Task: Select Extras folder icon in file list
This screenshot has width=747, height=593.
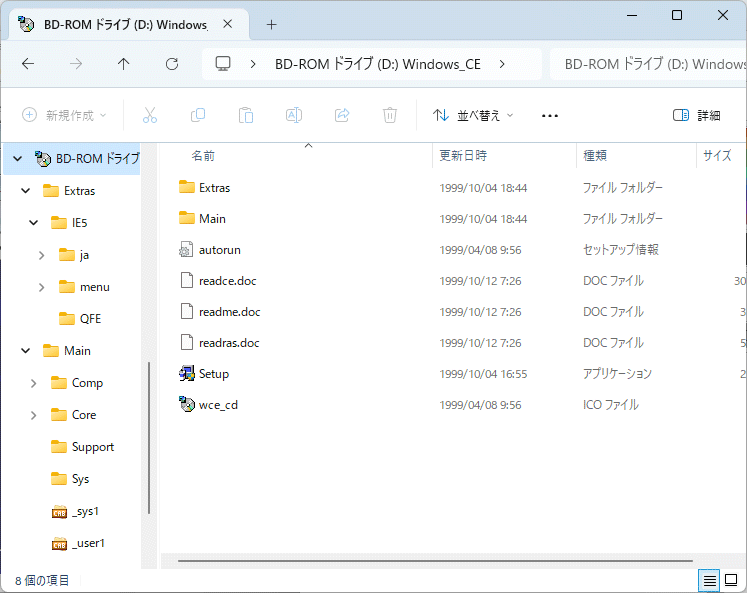Action: coord(187,187)
